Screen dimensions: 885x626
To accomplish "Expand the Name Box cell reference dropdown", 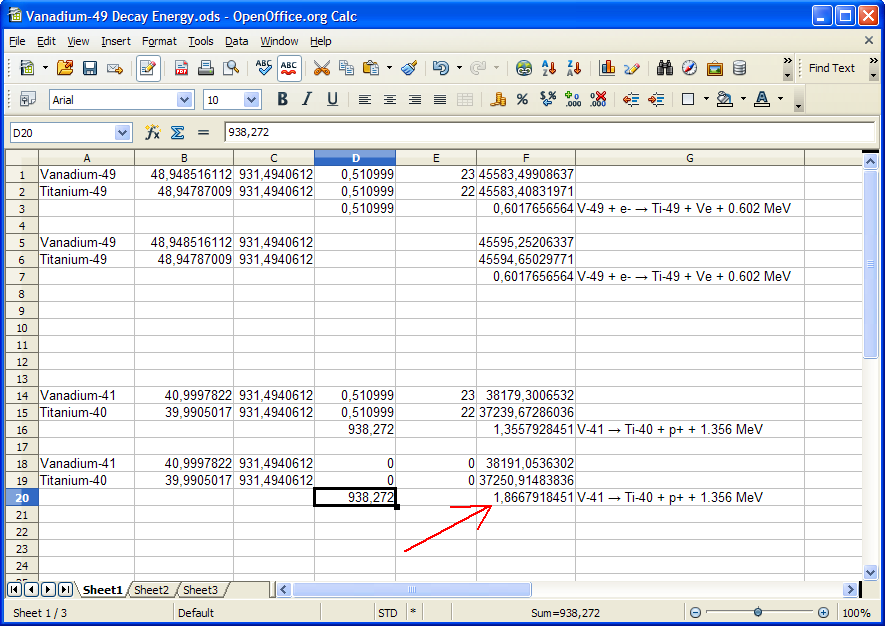I will (x=123, y=132).
